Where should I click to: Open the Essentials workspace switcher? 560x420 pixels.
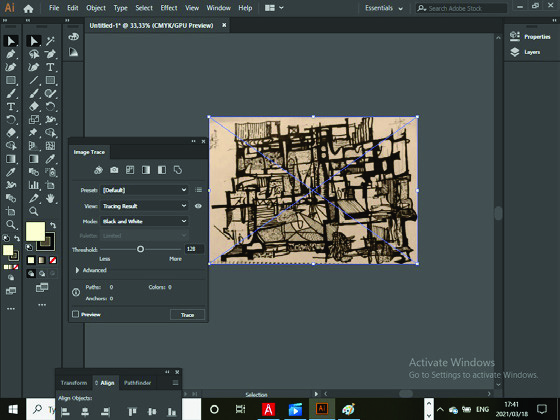click(x=384, y=8)
